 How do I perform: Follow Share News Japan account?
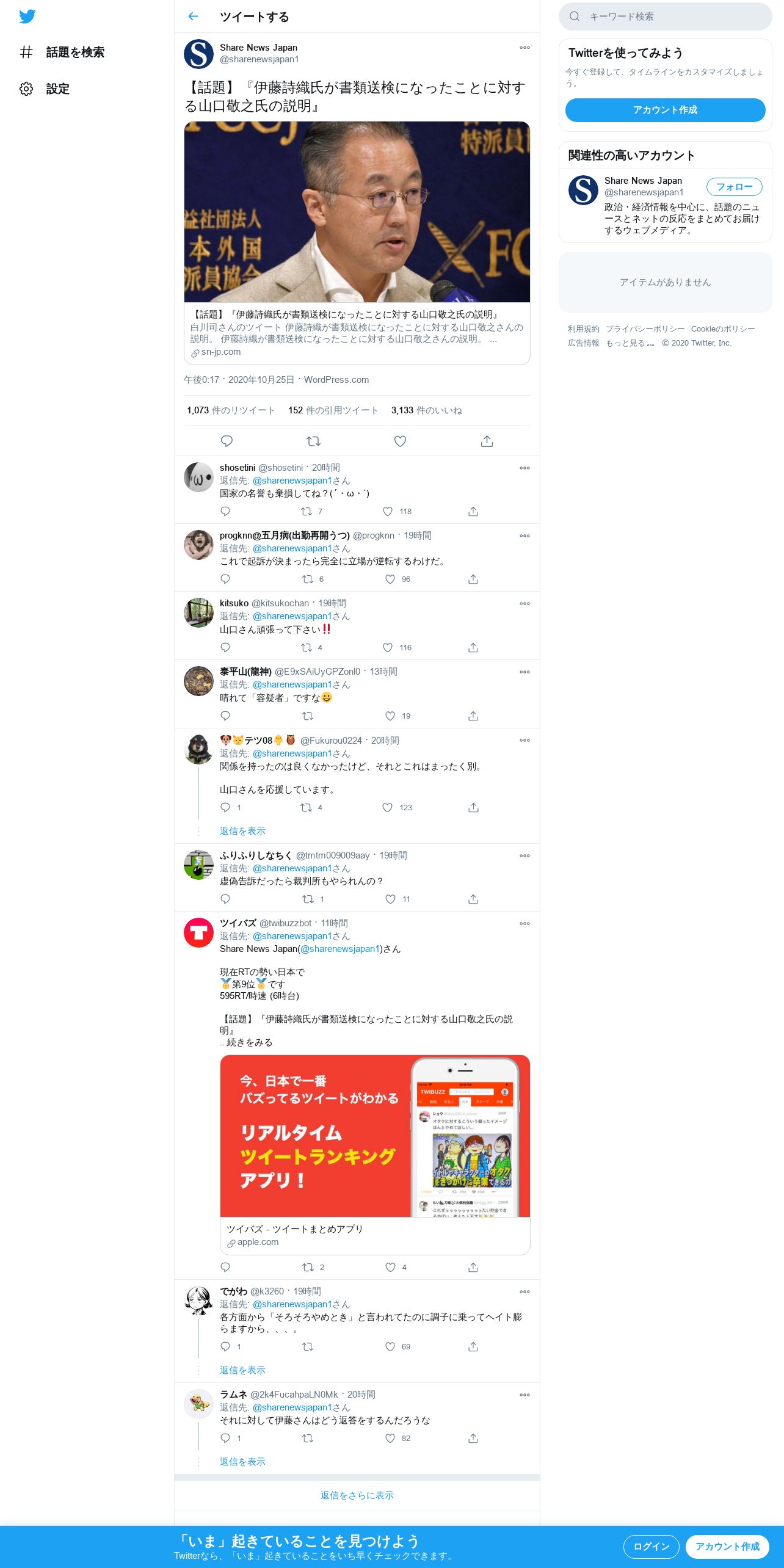(734, 187)
